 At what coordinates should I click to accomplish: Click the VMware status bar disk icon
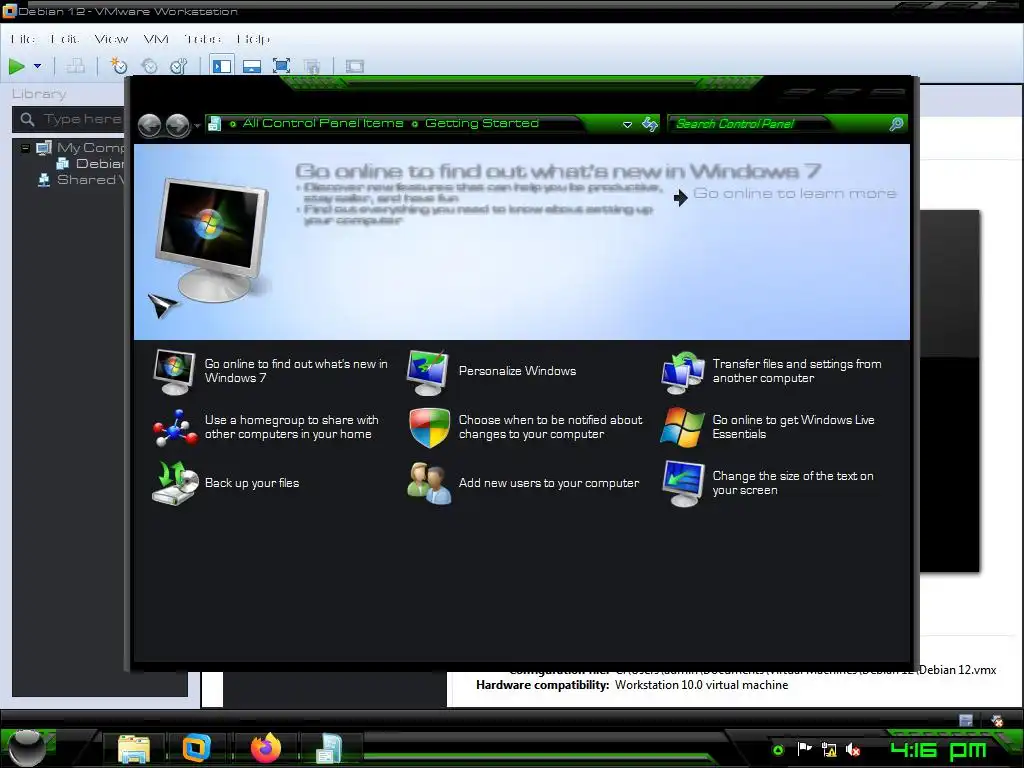pyautogui.click(x=966, y=720)
